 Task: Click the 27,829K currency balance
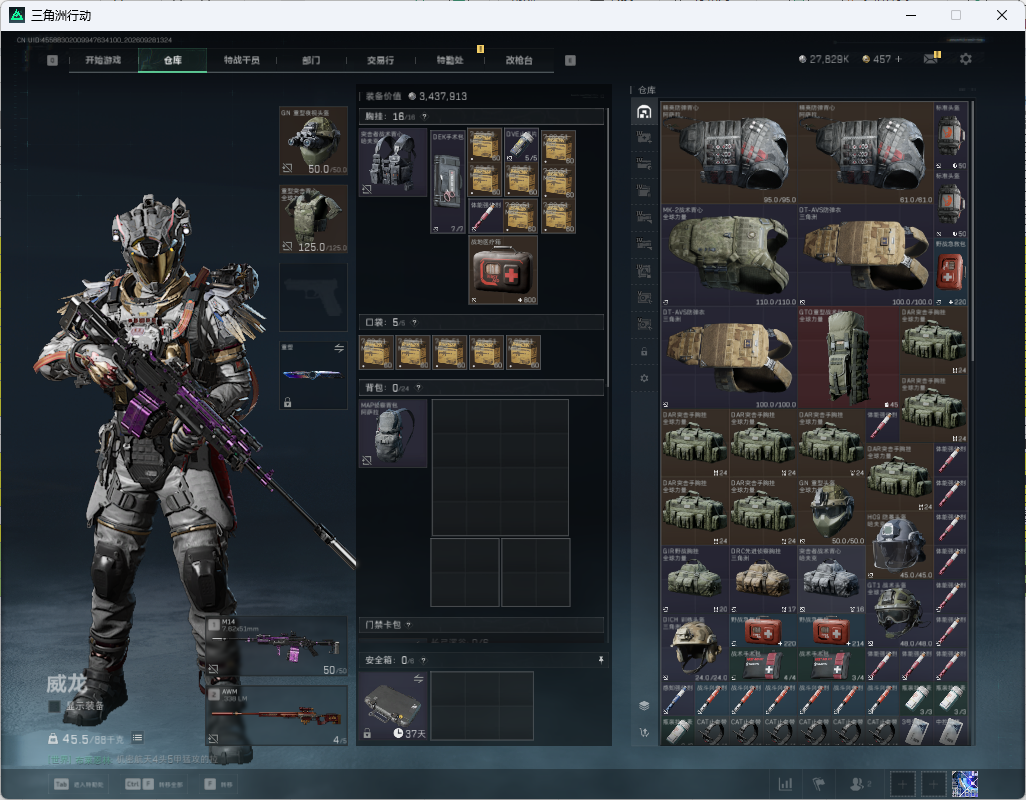pos(824,59)
